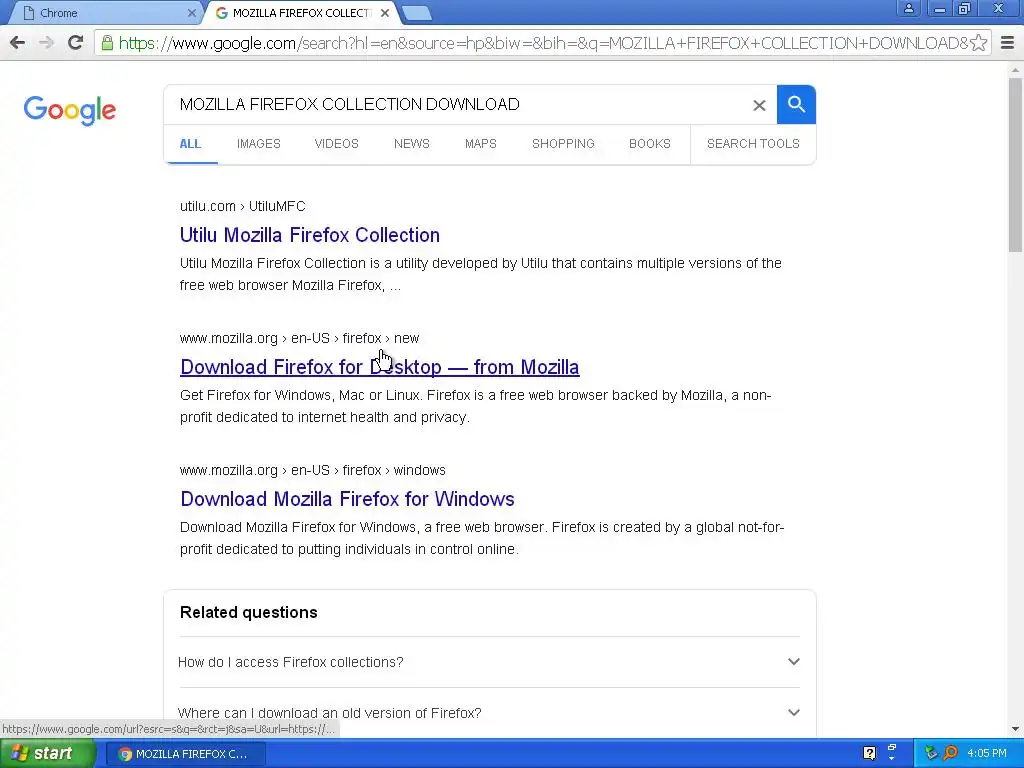Image resolution: width=1024 pixels, height=768 pixels.
Task: Open the SHOPPING results tab
Action: tap(563, 144)
